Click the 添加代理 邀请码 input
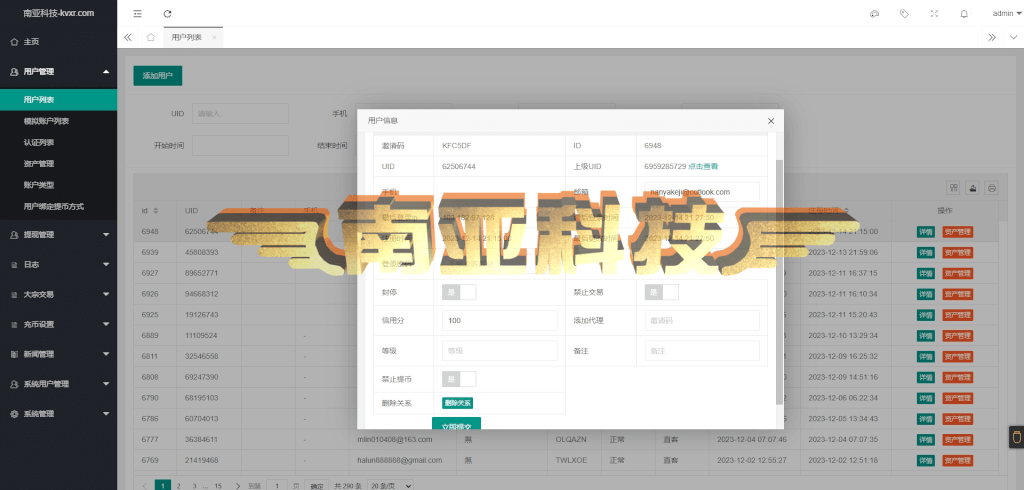1024x490 pixels. pos(702,321)
